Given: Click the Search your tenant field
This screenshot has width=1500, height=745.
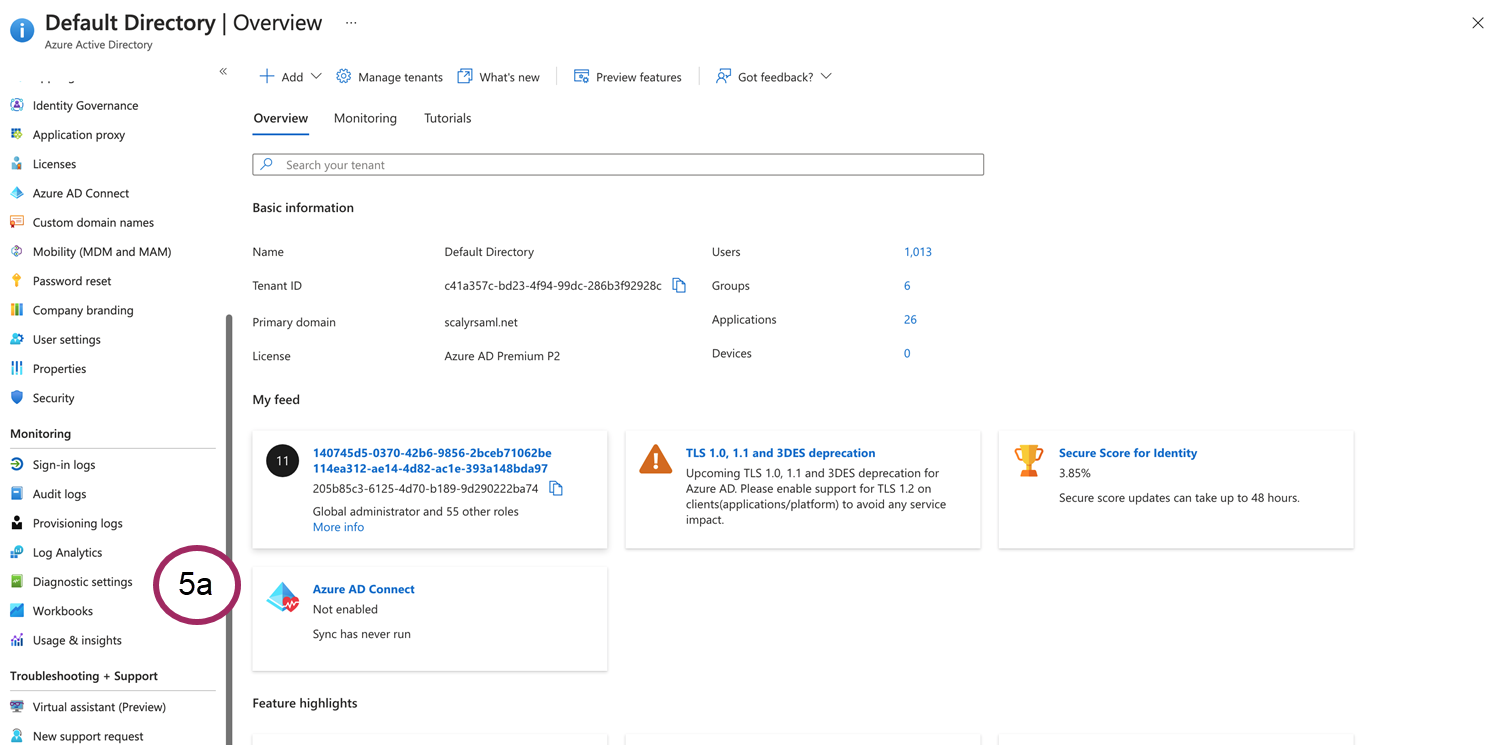Looking at the screenshot, I should tap(617, 164).
